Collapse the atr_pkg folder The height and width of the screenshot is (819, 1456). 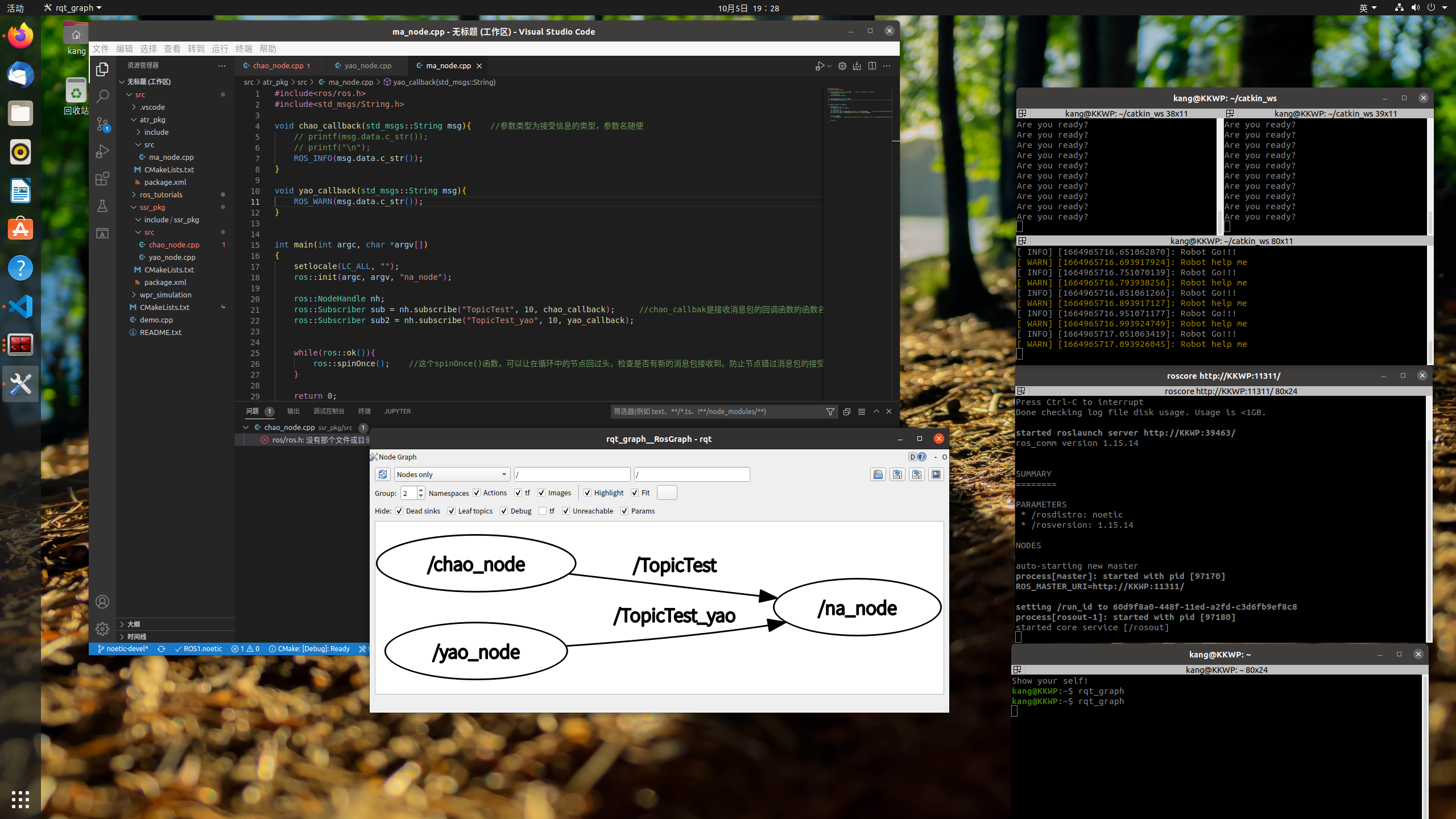[175, 119]
